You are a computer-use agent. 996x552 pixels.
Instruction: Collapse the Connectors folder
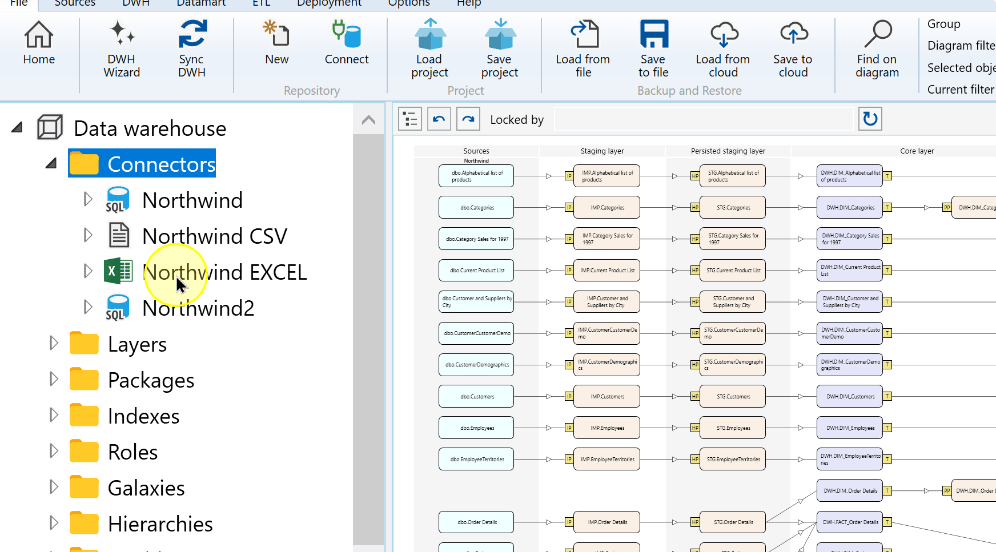[x=51, y=164]
